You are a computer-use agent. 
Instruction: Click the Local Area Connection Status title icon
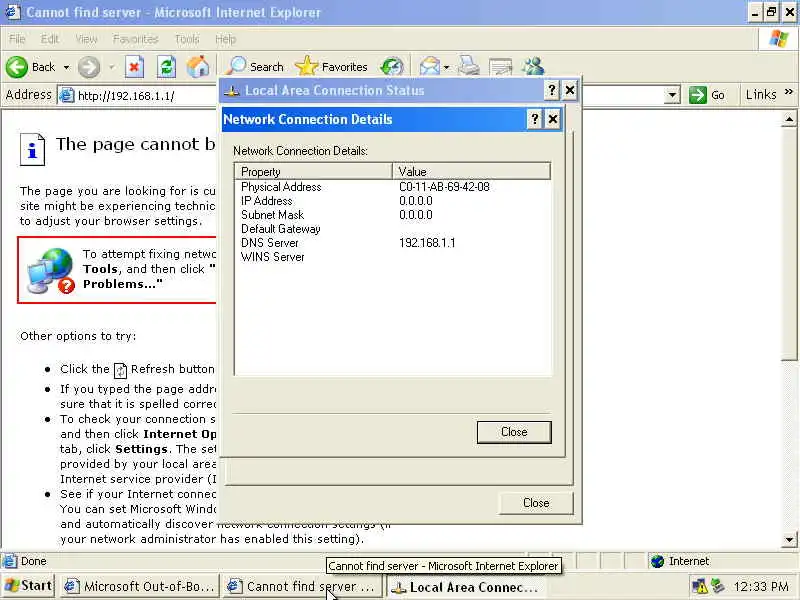[232, 91]
